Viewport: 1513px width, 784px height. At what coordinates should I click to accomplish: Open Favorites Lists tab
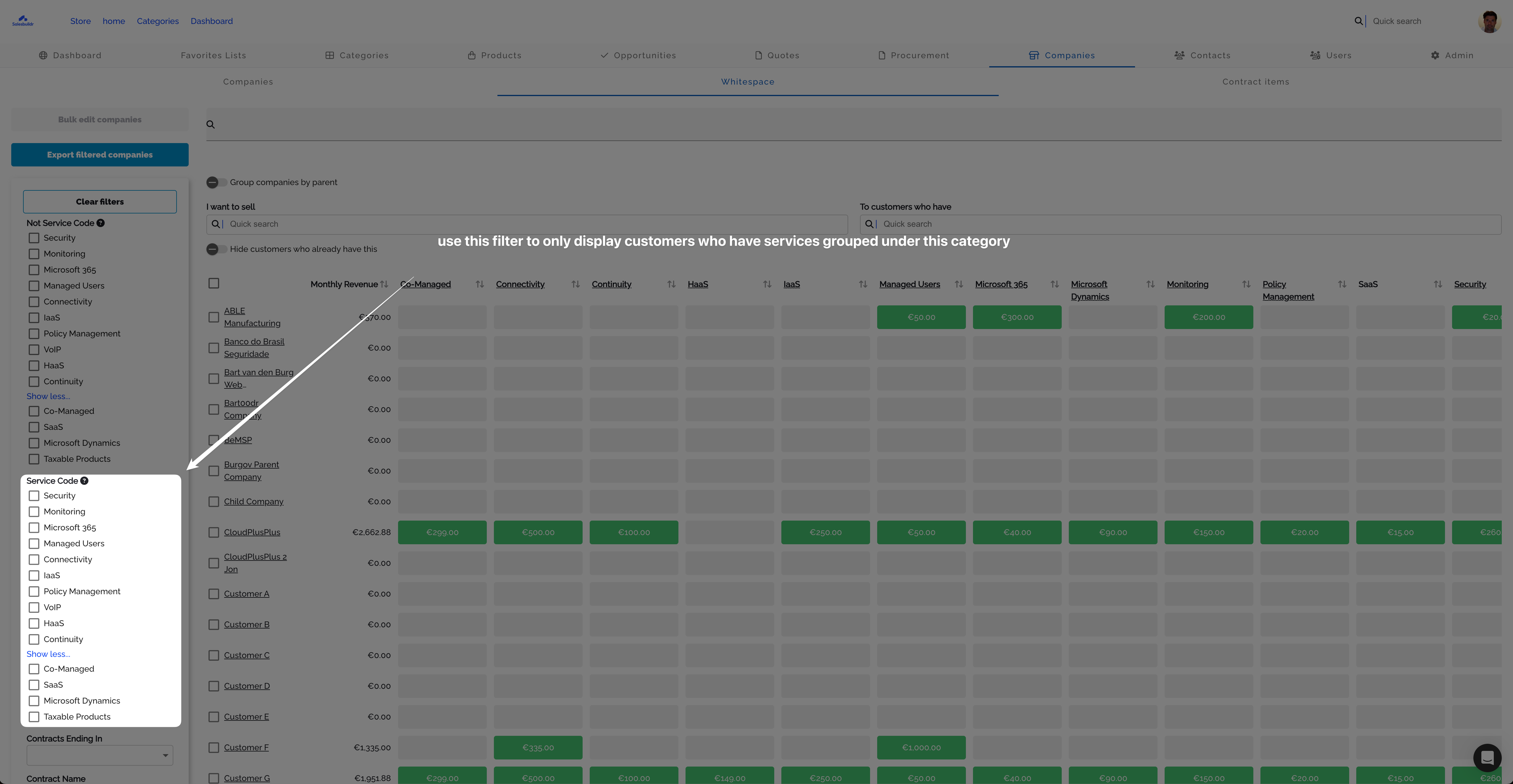pos(213,55)
